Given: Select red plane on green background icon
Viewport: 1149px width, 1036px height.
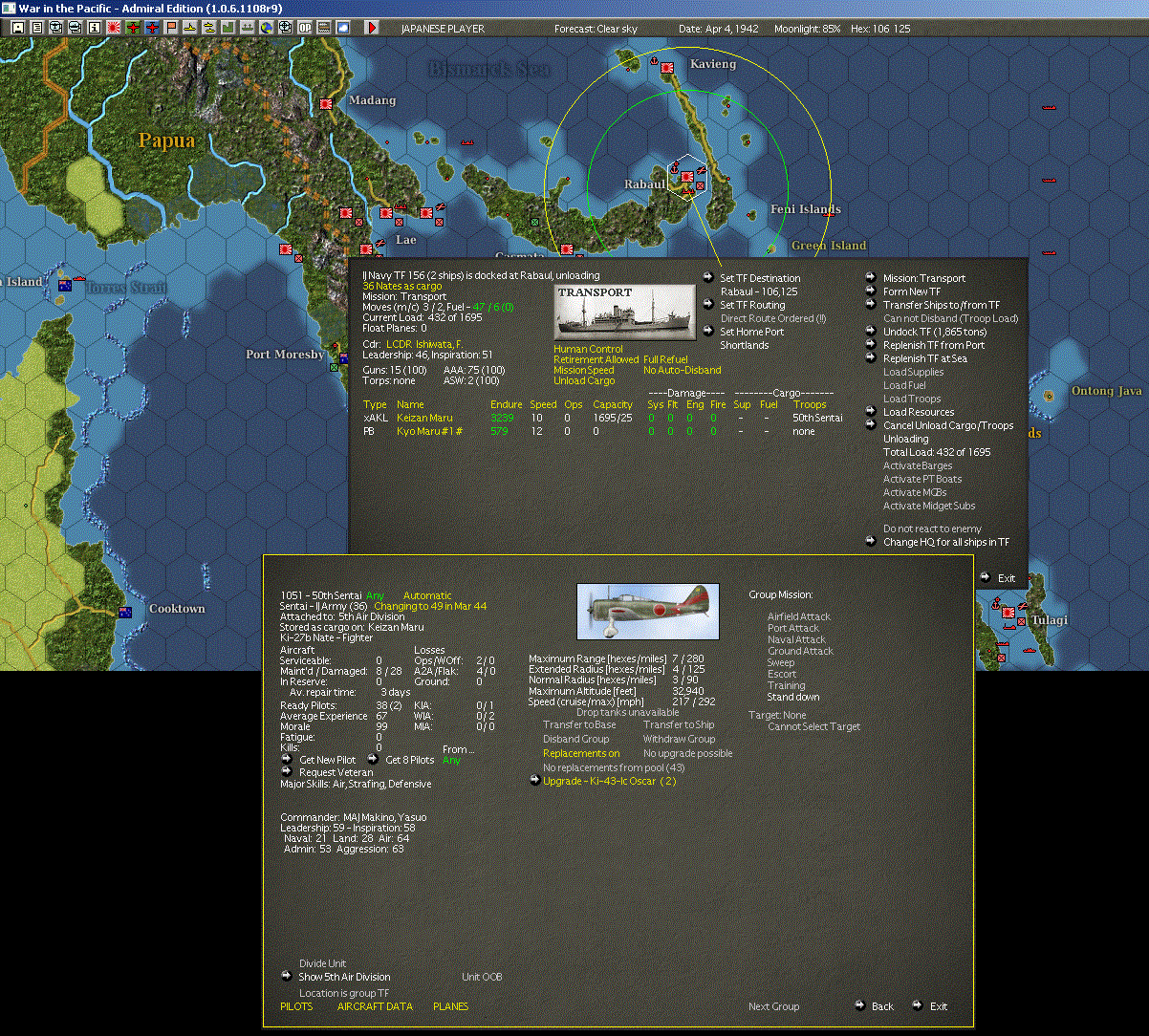Looking at the screenshot, I should (132, 28).
